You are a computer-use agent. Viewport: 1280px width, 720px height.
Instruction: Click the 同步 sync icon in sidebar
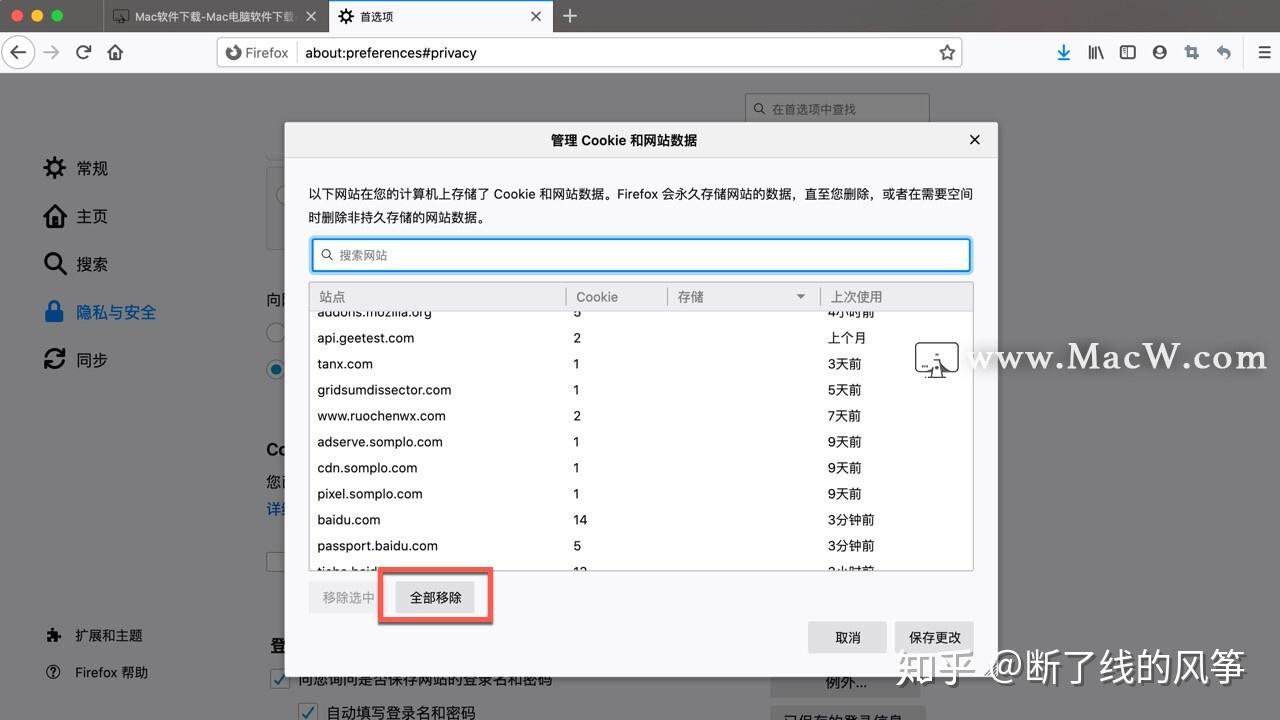click(x=54, y=359)
